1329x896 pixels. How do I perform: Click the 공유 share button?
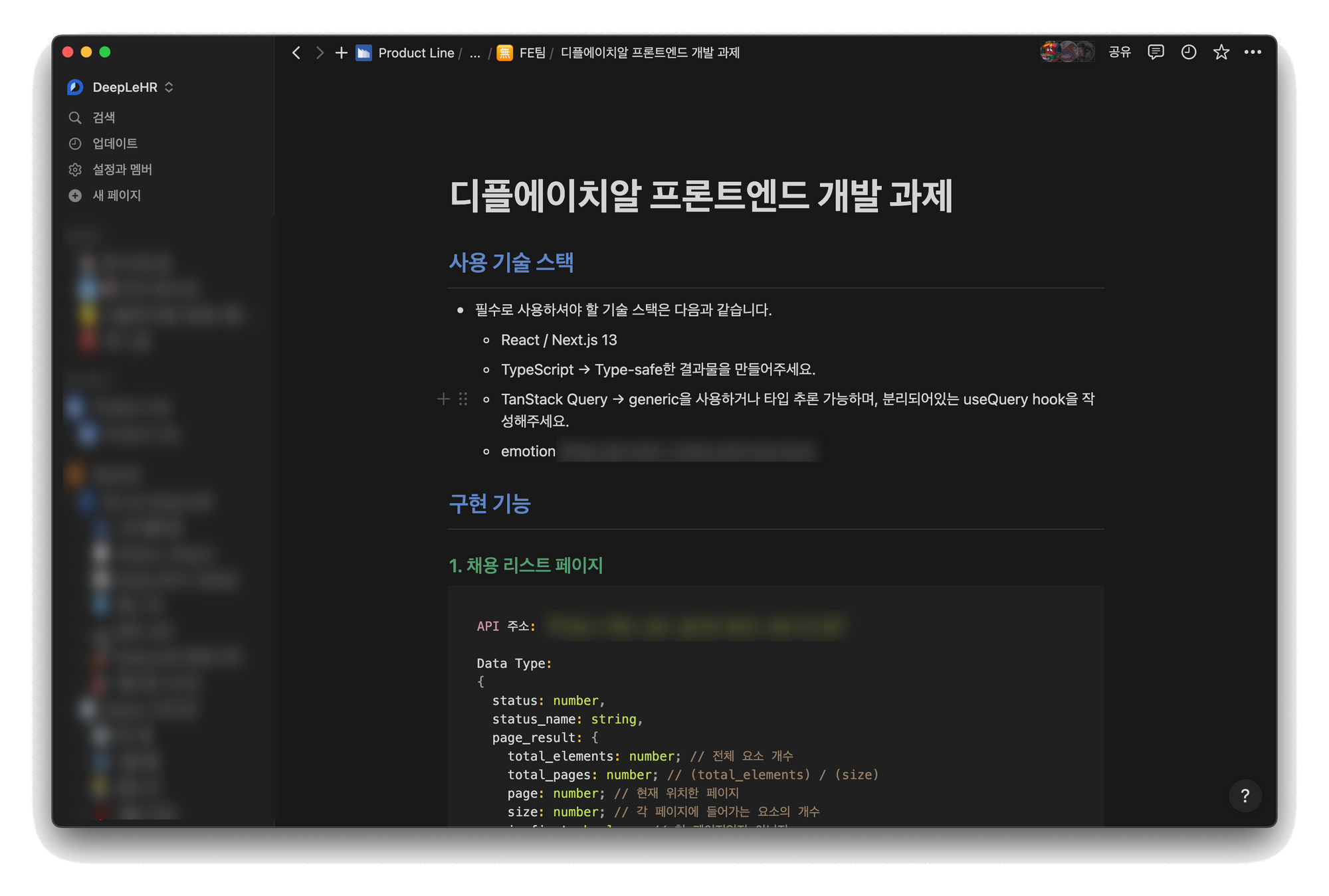coord(1120,52)
